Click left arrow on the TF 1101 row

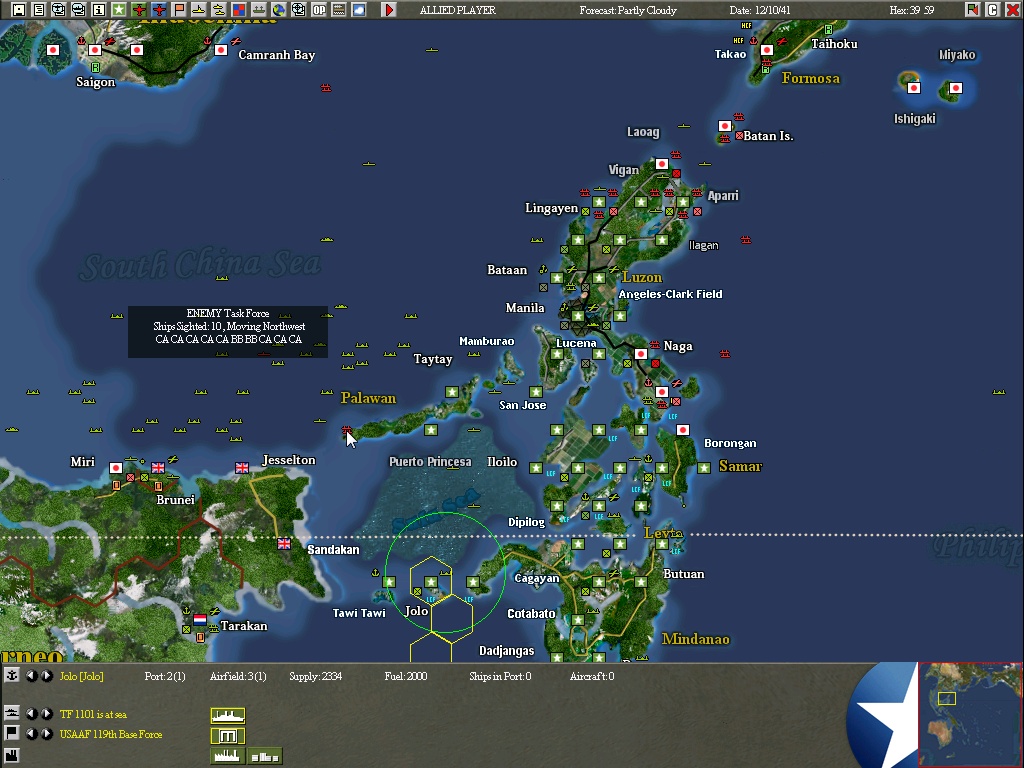coord(31,714)
